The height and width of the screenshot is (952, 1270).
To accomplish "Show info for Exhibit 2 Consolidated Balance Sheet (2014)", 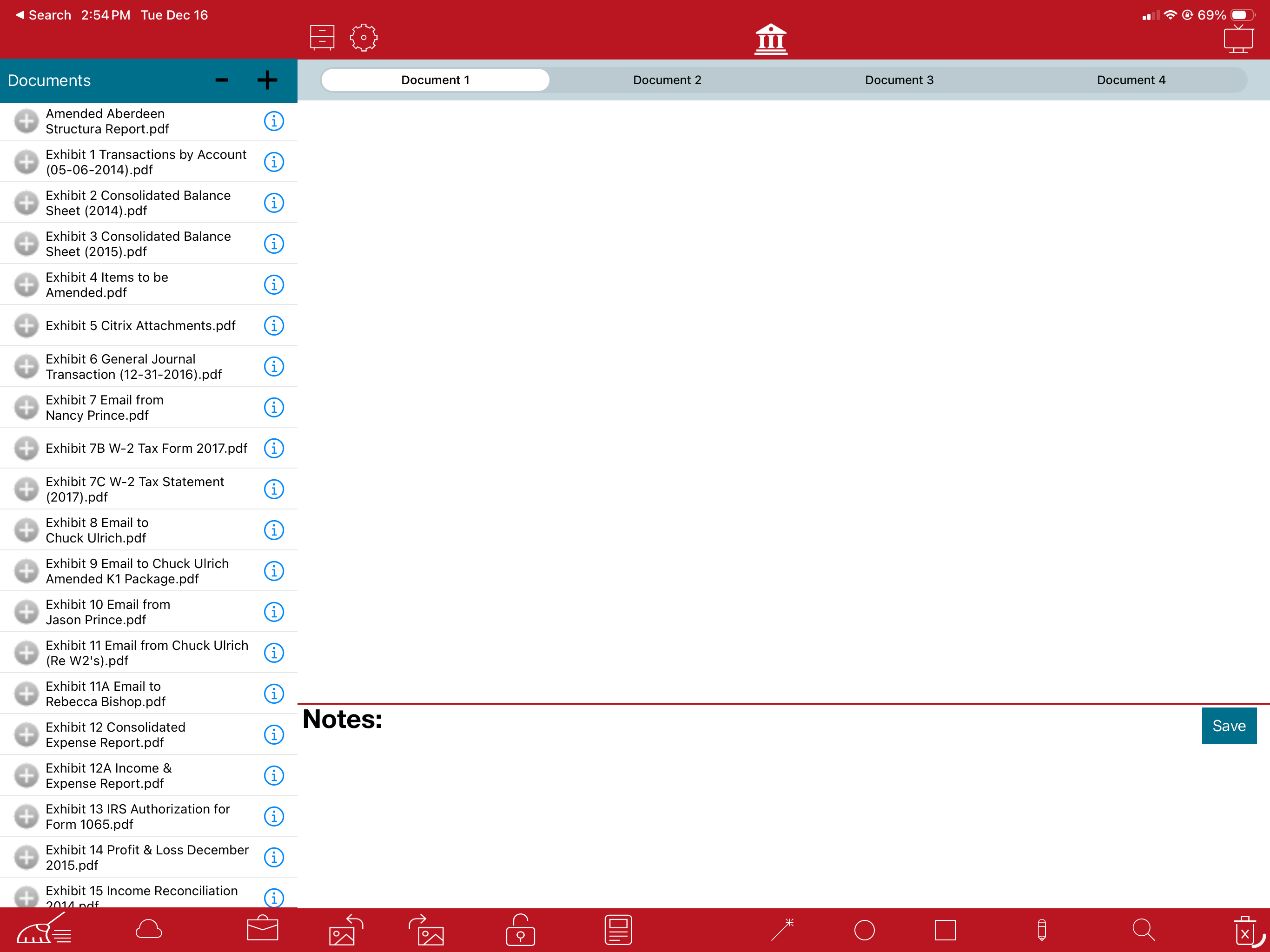I will pos(274,203).
